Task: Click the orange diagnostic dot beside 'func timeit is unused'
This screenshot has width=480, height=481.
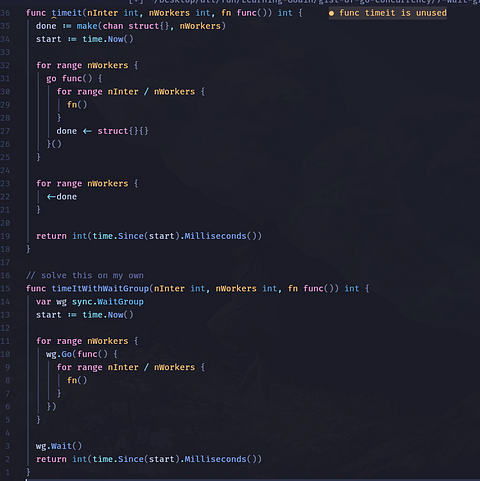Action: (x=331, y=14)
